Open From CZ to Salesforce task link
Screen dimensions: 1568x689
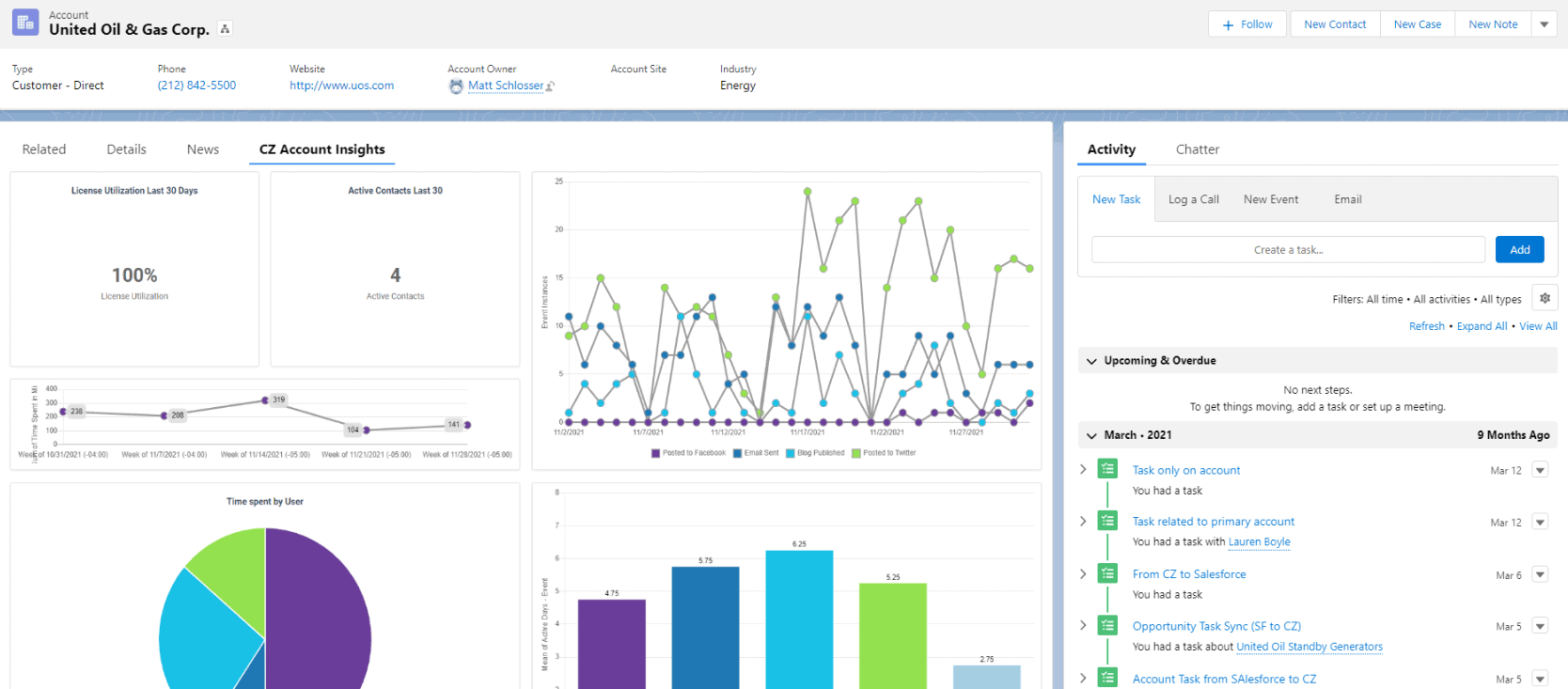[1189, 574]
